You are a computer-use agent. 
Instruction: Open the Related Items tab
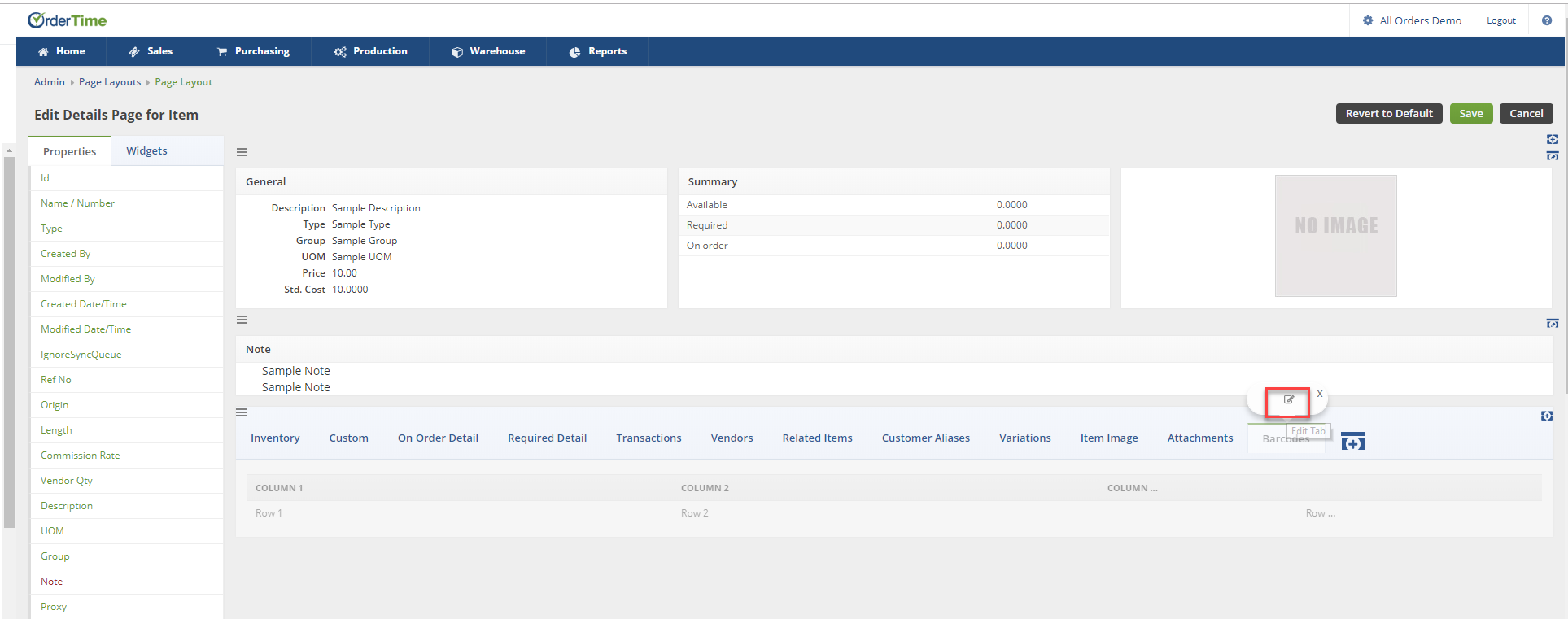point(818,438)
